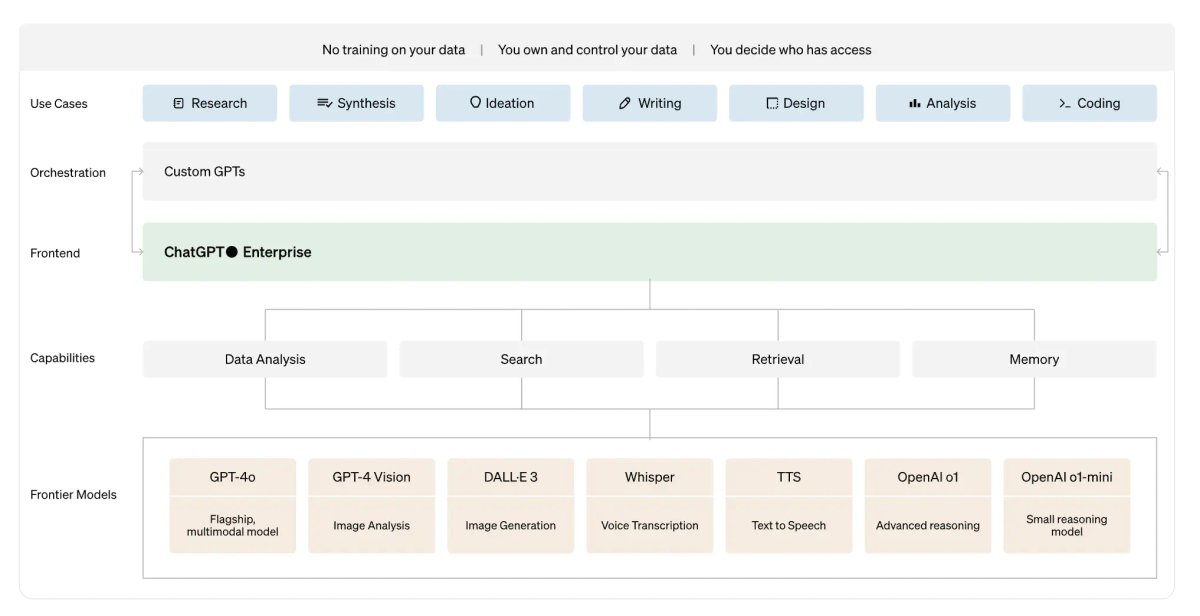Select the Research use case box
The height and width of the screenshot is (616, 1200).
(210, 103)
